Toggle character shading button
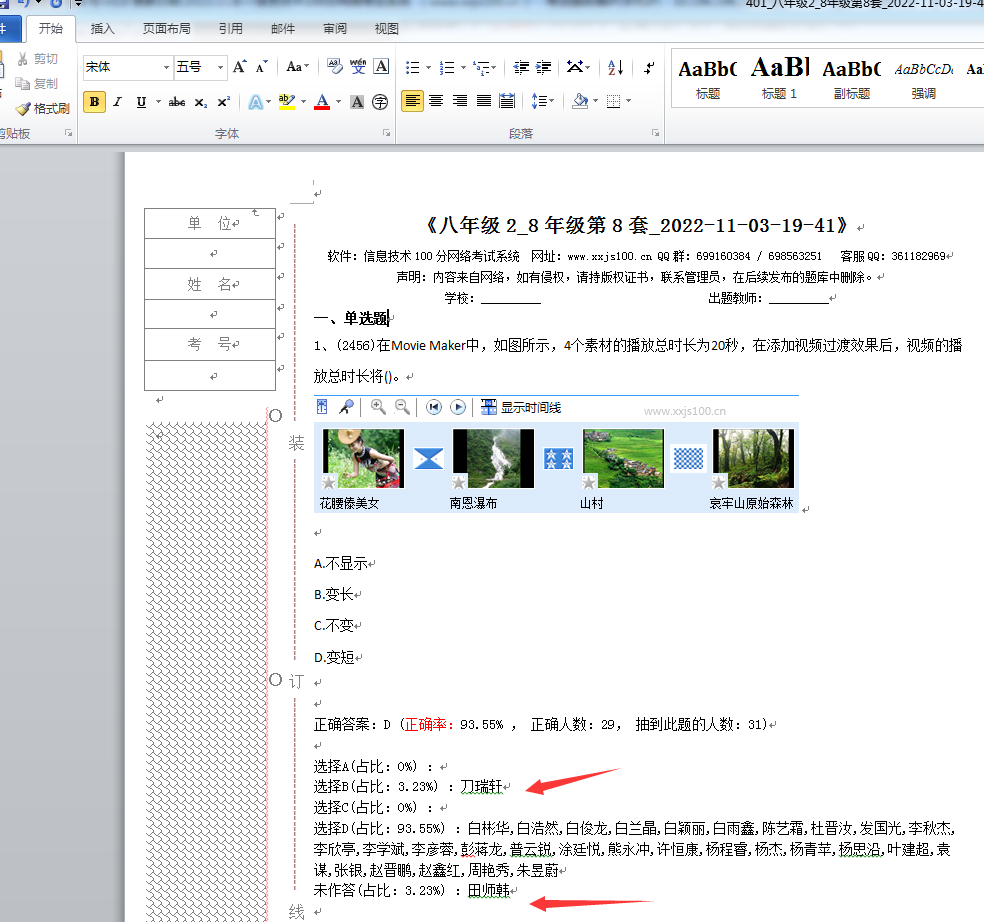The width and height of the screenshot is (984, 922). 357,102
